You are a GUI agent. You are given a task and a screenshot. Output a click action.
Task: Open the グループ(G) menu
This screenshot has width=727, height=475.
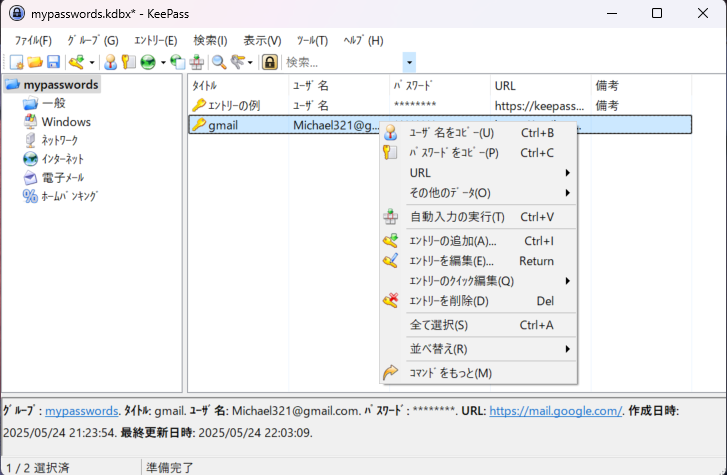tap(93, 41)
